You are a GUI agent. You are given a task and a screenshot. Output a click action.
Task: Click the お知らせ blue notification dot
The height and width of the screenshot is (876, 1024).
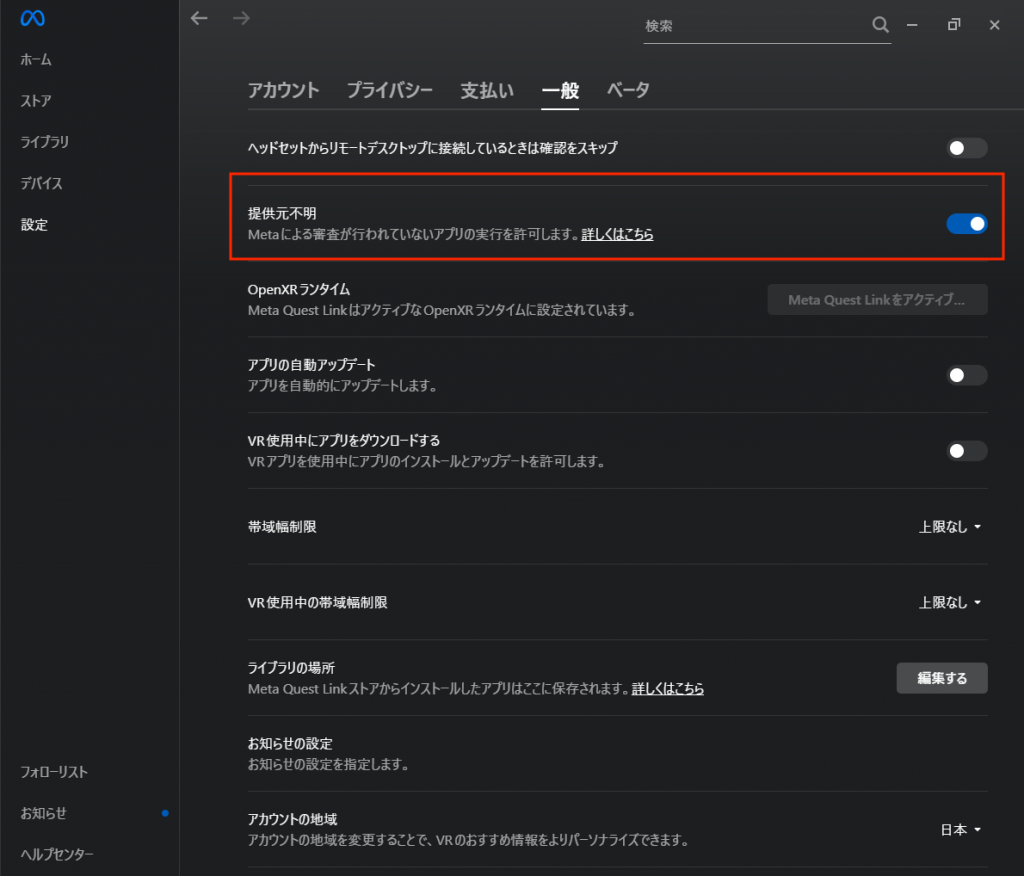[x=165, y=813]
